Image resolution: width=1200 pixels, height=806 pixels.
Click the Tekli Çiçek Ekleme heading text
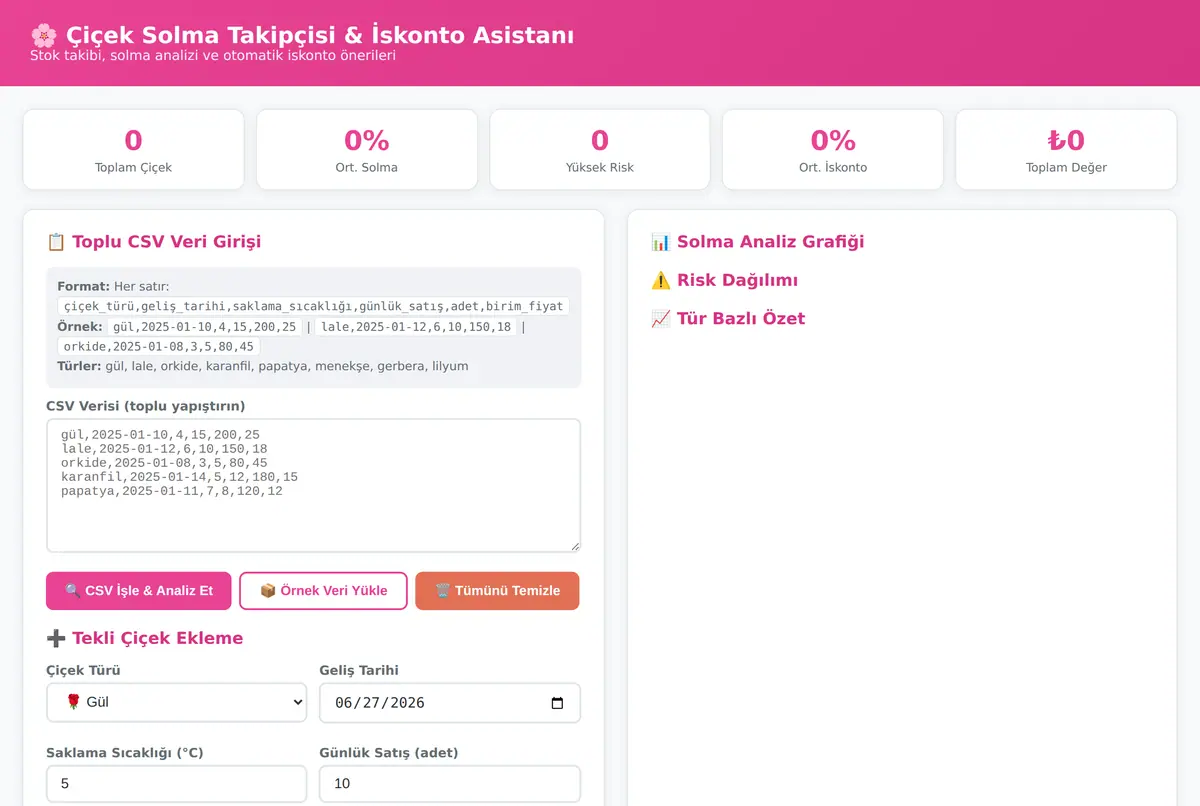(x=158, y=638)
